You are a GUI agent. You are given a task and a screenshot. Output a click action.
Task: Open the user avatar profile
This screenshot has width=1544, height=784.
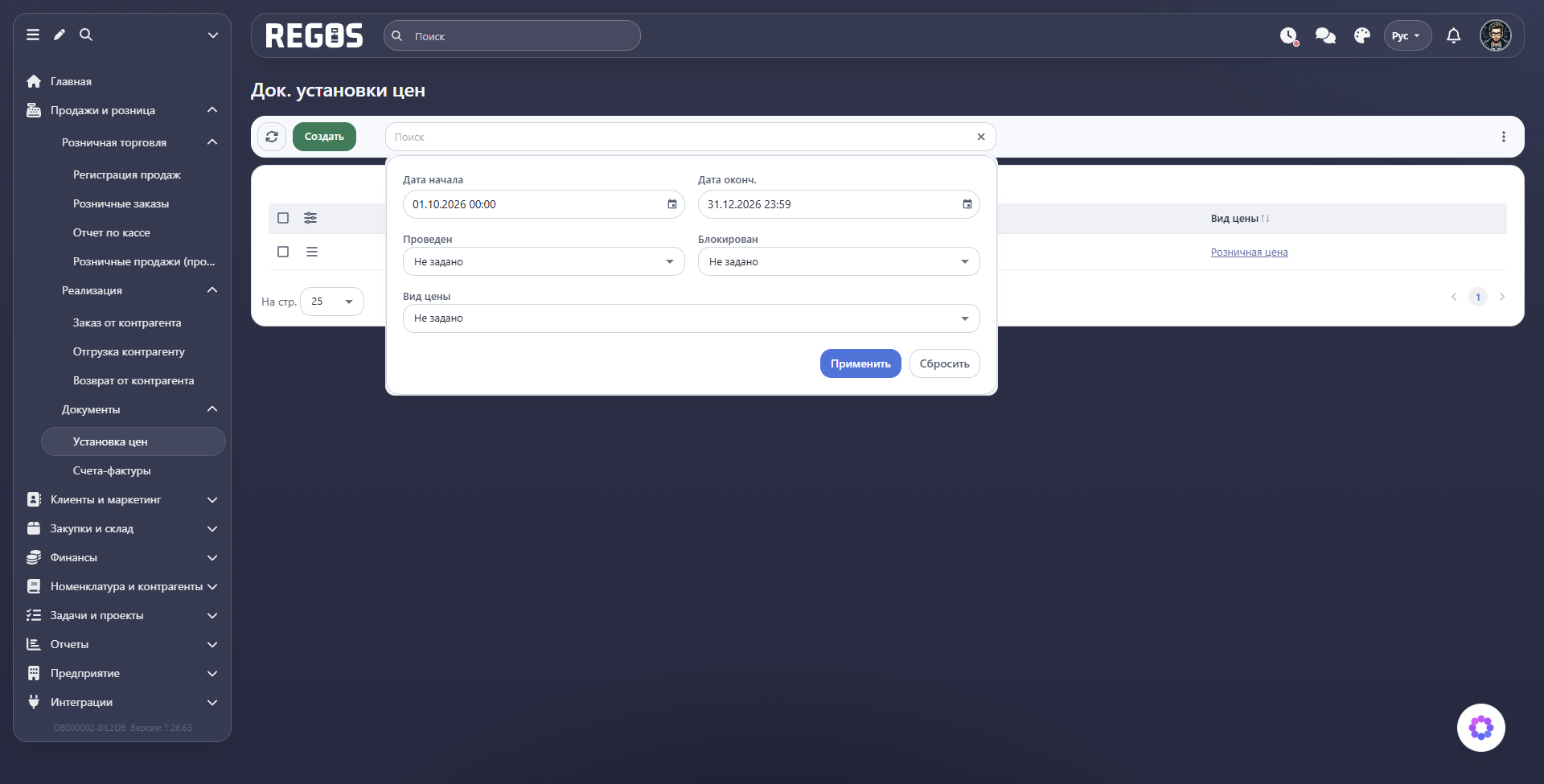1496,35
